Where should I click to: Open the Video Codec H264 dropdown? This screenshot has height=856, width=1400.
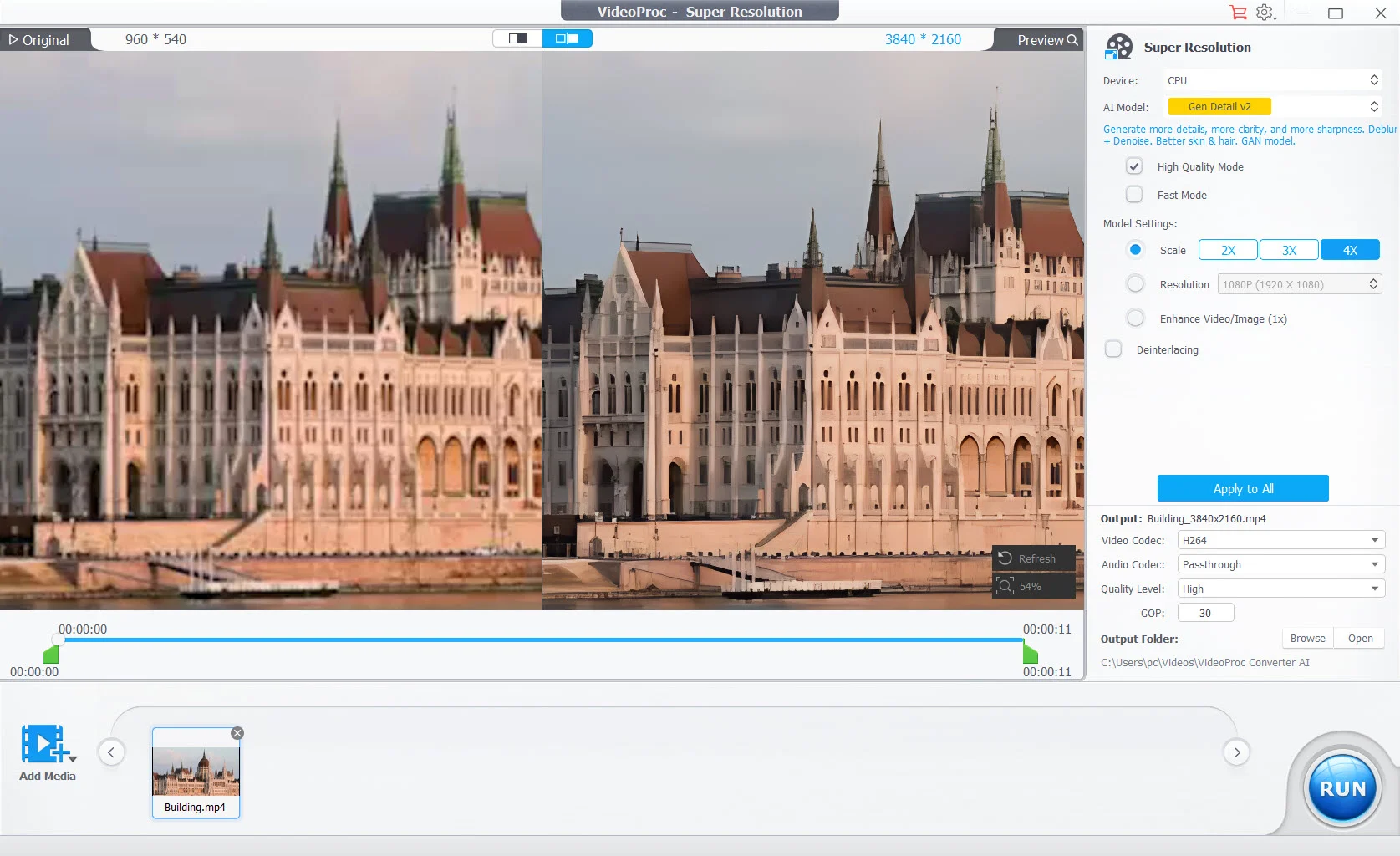pos(1280,540)
